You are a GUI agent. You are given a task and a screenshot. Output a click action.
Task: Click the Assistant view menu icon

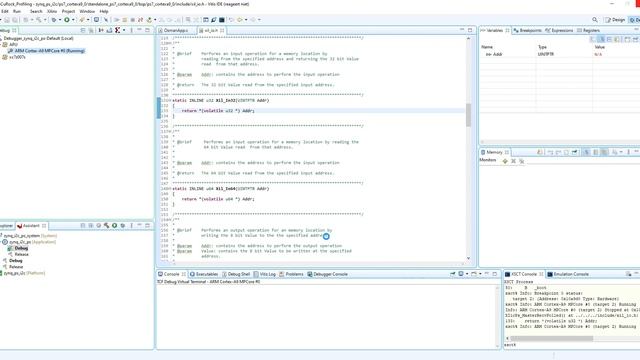point(131,225)
